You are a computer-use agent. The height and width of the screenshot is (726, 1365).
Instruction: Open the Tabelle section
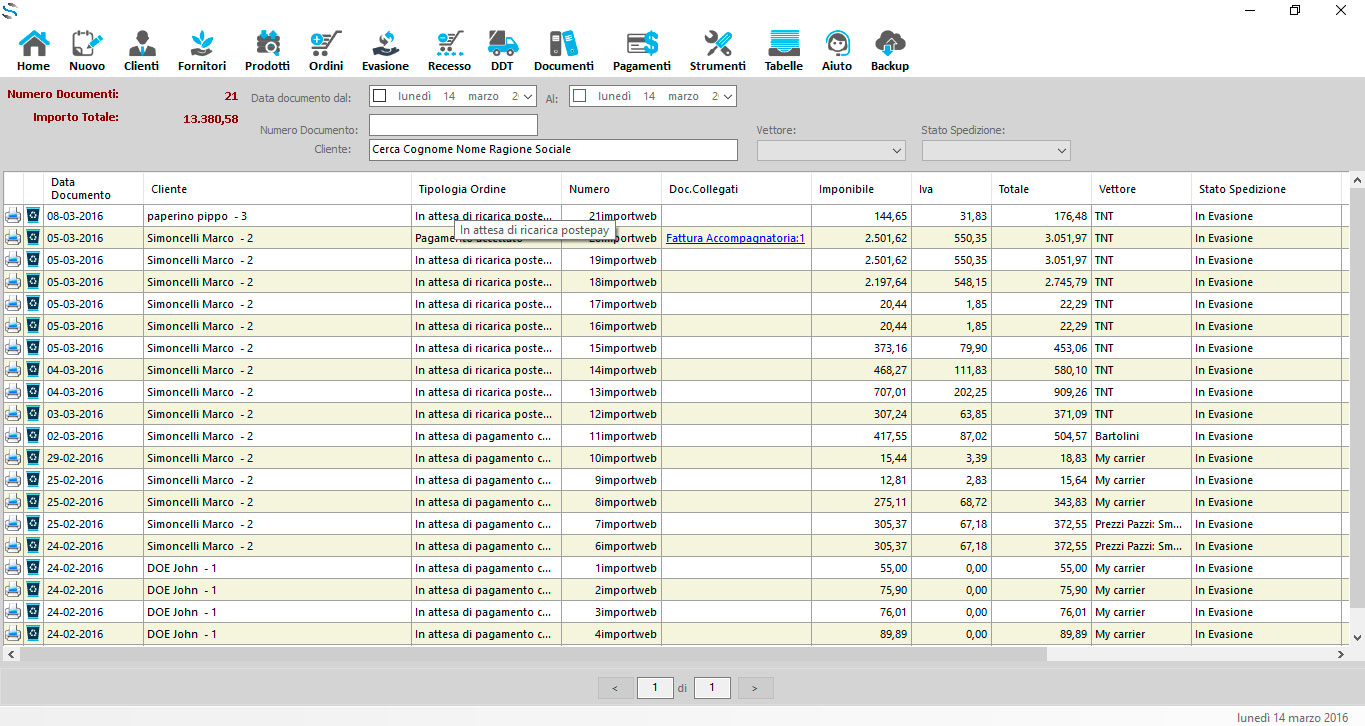click(x=784, y=50)
